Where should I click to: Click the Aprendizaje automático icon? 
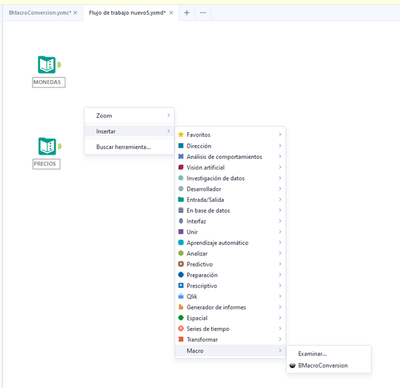click(x=181, y=242)
